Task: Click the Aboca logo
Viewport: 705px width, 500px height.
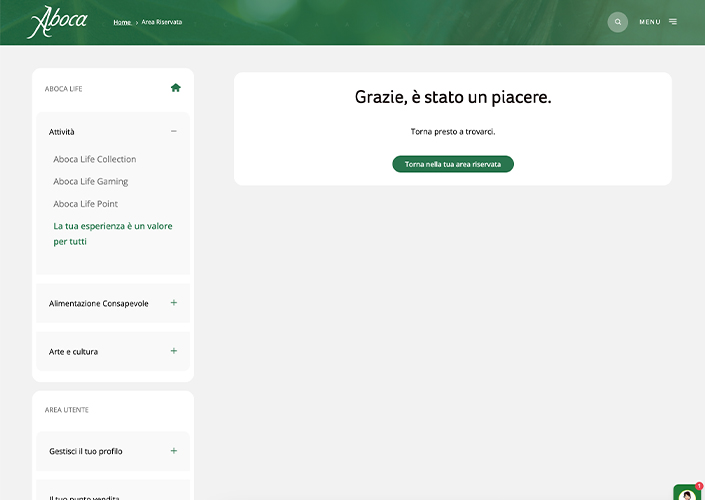Action: pyautogui.click(x=57, y=22)
